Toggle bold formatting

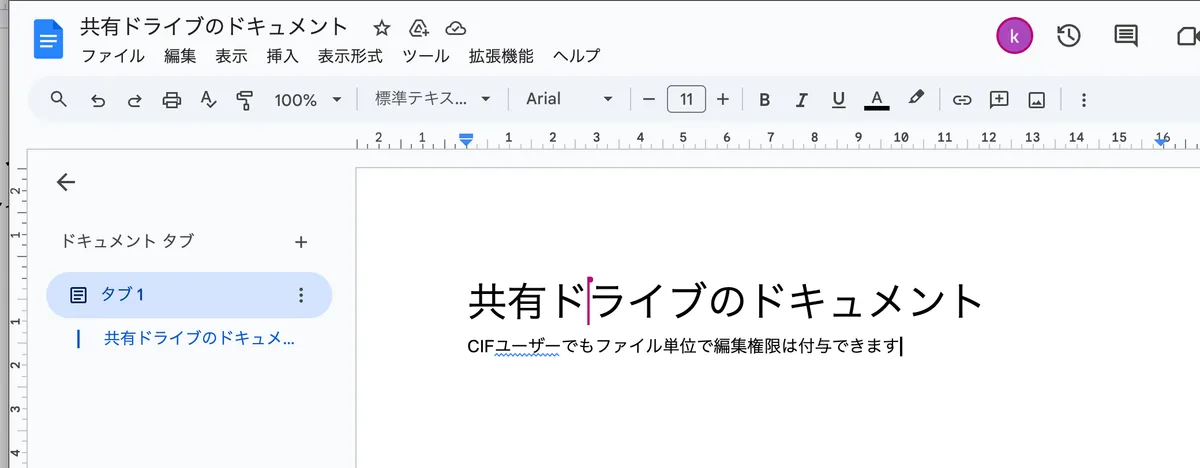point(765,100)
